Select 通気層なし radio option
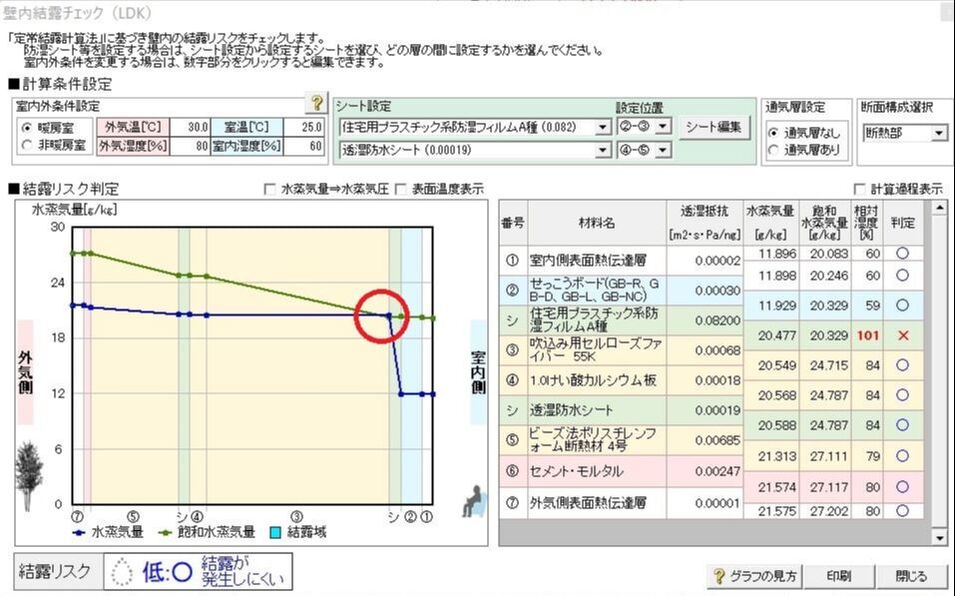 tap(774, 132)
